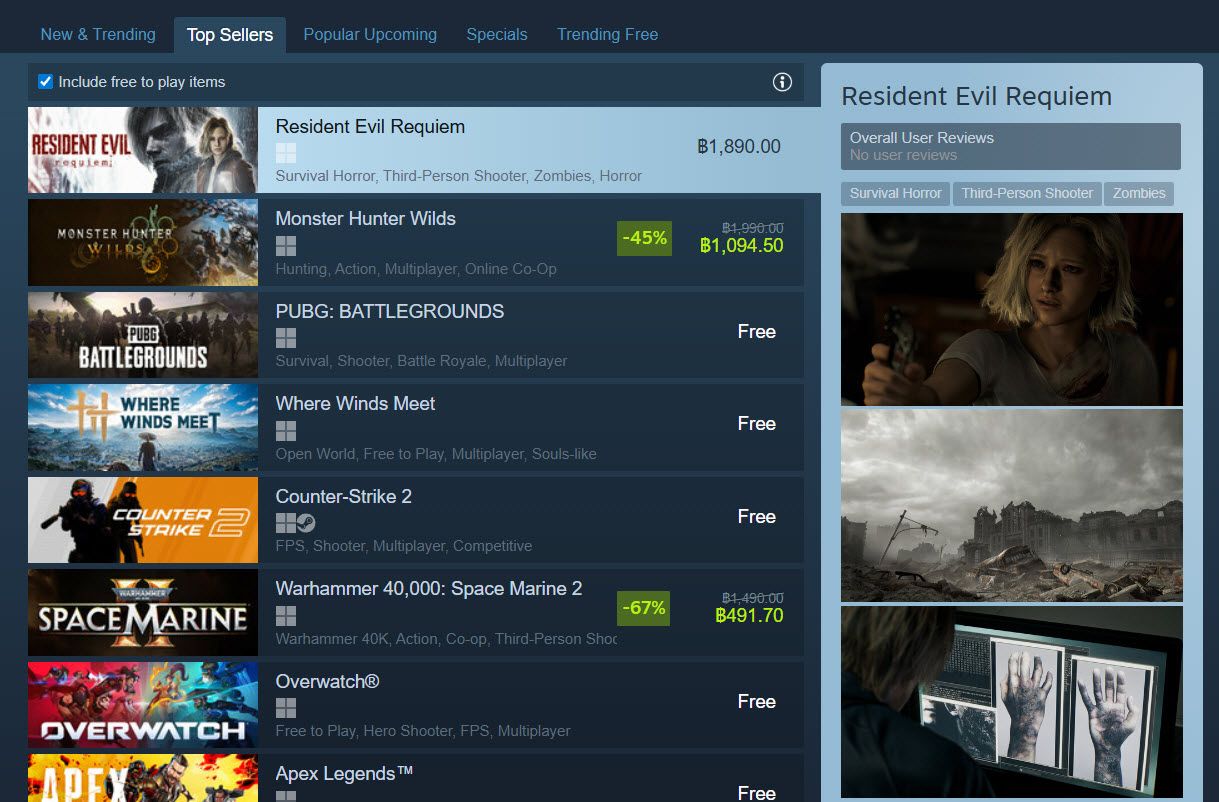This screenshot has width=1219, height=802.
Task: Select the Specials tab
Action: click(496, 34)
